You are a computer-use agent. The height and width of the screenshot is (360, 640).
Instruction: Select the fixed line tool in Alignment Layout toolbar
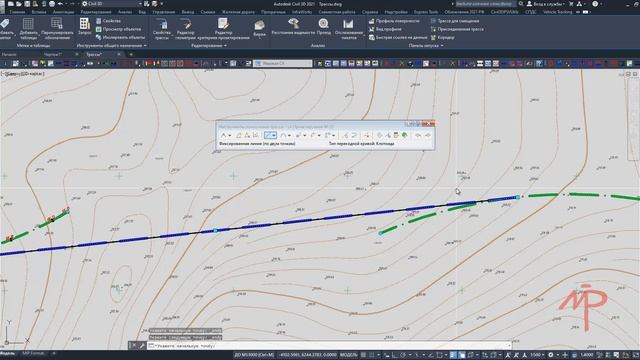coord(268,135)
